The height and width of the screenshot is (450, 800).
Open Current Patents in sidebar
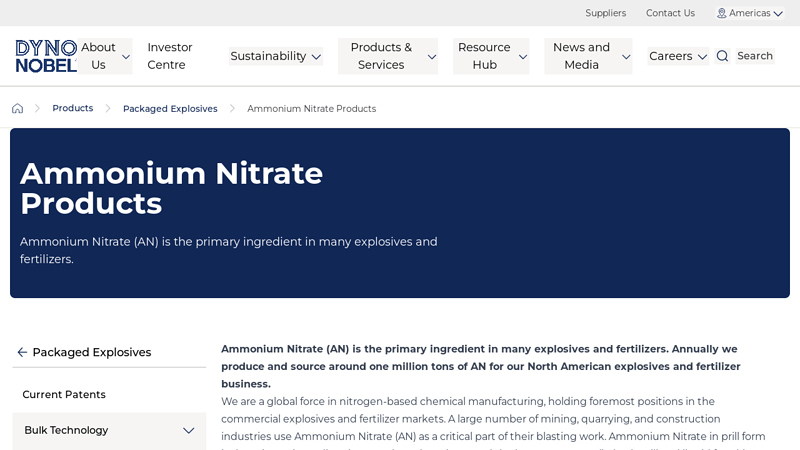pyautogui.click(x=64, y=394)
